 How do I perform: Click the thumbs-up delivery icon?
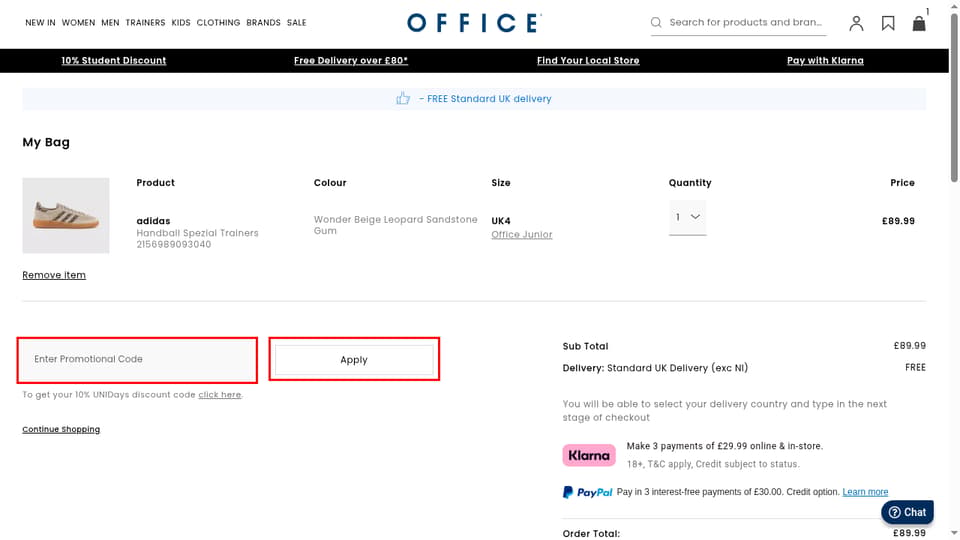pos(403,99)
